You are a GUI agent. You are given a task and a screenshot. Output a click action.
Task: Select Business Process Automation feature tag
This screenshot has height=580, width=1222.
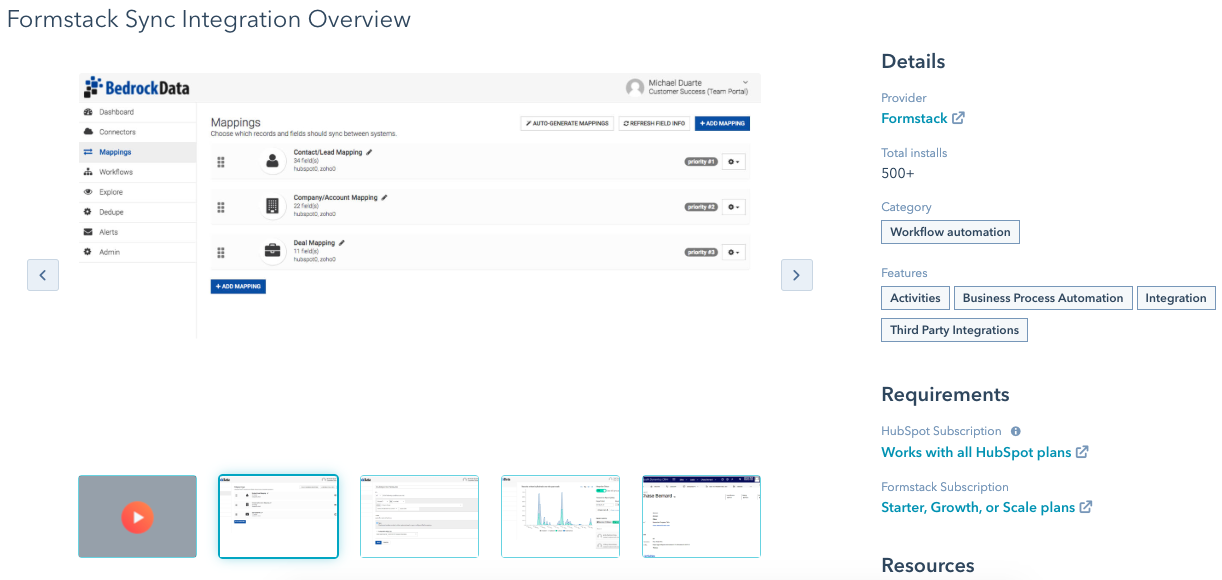click(x=1043, y=298)
